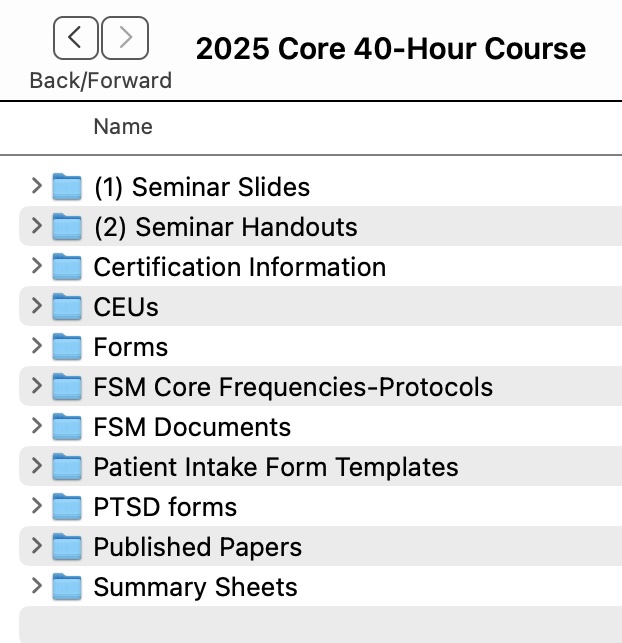The width and height of the screenshot is (622, 643).
Task: Click the Forward navigation arrow
Action: (x=125, y=39)
